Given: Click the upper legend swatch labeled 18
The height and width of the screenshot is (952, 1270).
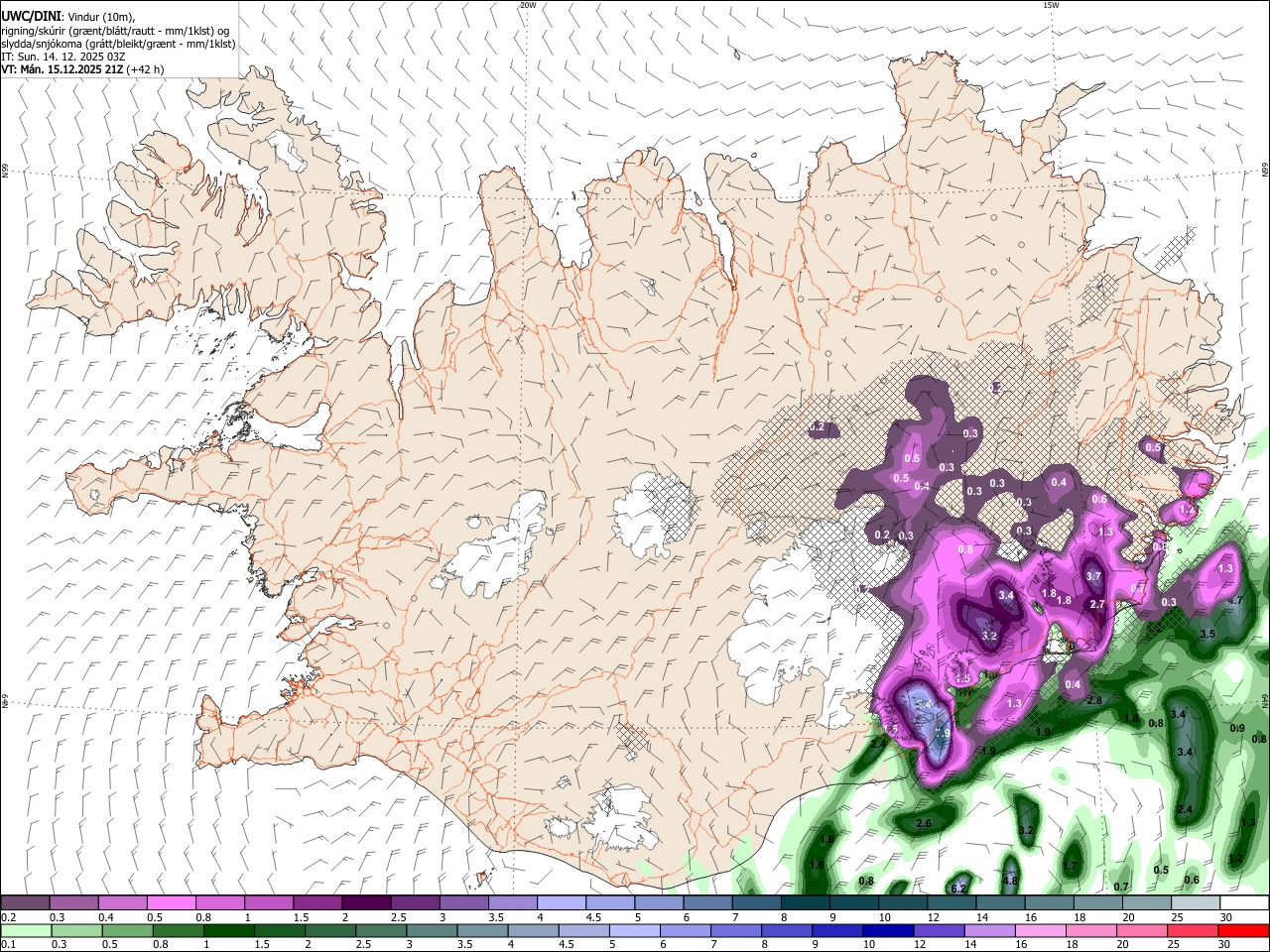Looking at the screenshot, I should [1098, 902].
